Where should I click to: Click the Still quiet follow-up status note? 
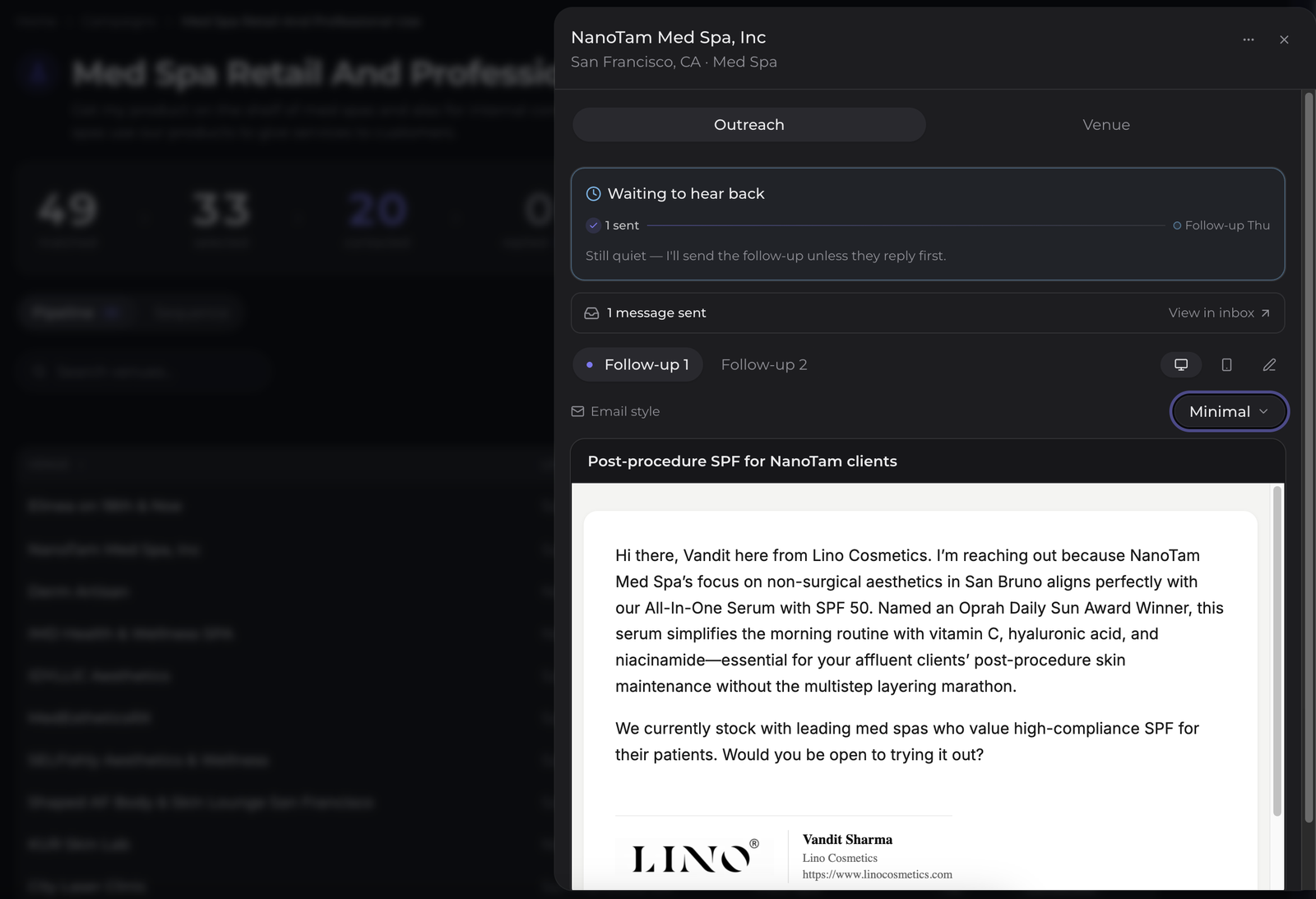coord(766,256)
